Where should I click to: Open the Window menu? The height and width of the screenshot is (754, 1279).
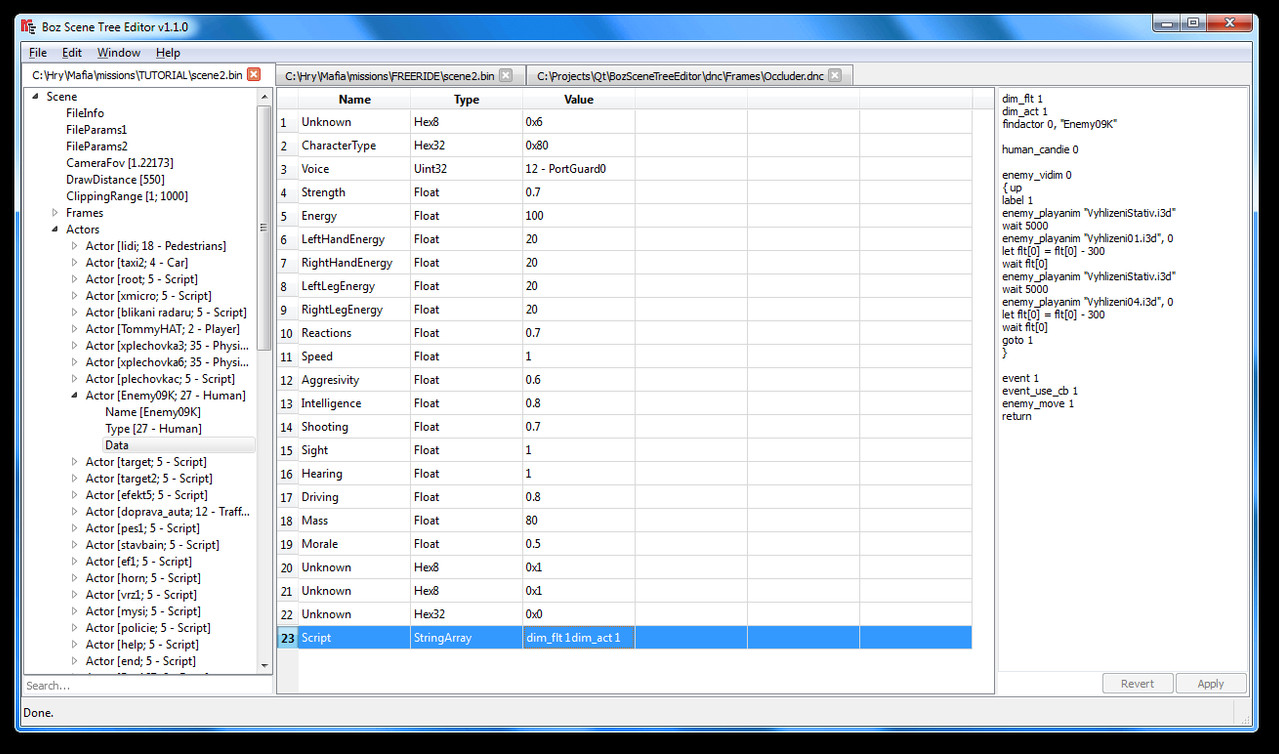[x=118, y=53]
